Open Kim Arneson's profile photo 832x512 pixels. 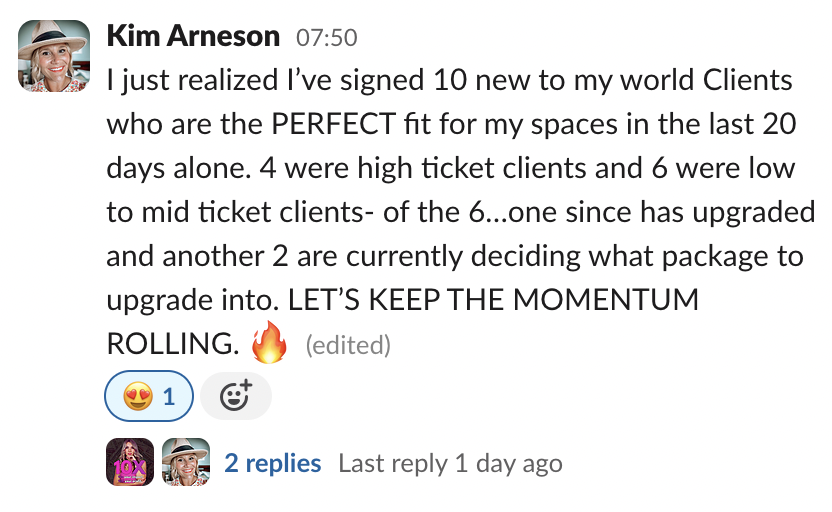coord(51,55)
